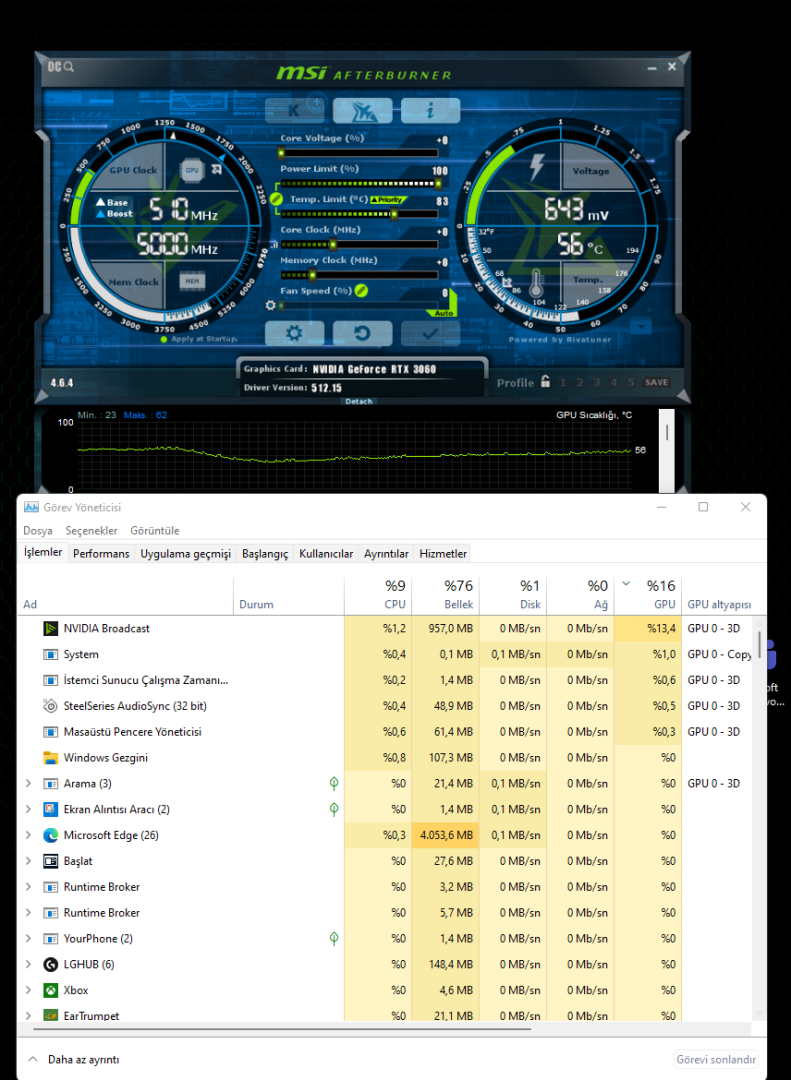Viewport: 791px width, 1080px height.
Task: Click the profile lock icon
Action: click(545, 381)
